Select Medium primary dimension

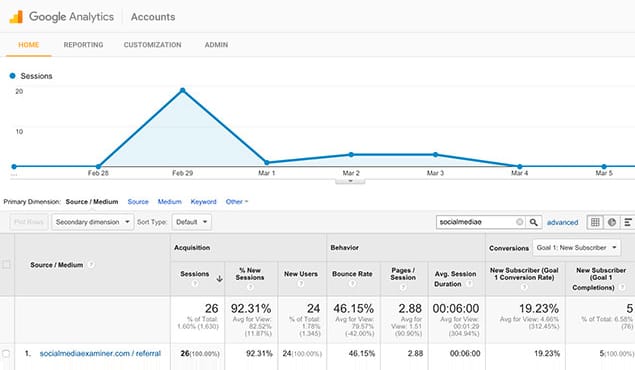[170, 202]
